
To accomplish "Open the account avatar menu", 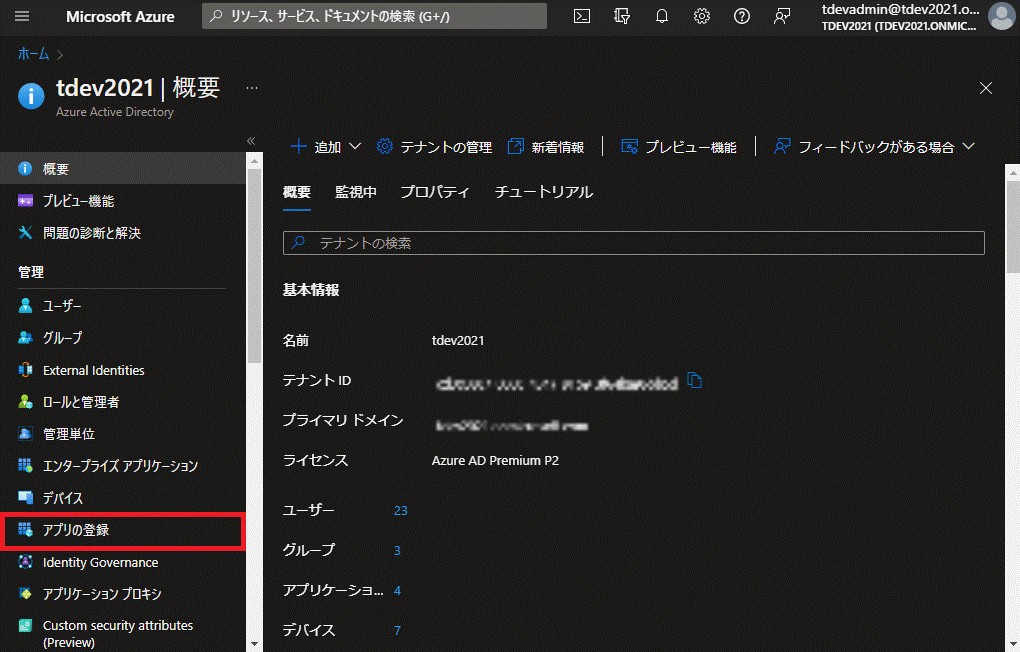I will 1002,16.
